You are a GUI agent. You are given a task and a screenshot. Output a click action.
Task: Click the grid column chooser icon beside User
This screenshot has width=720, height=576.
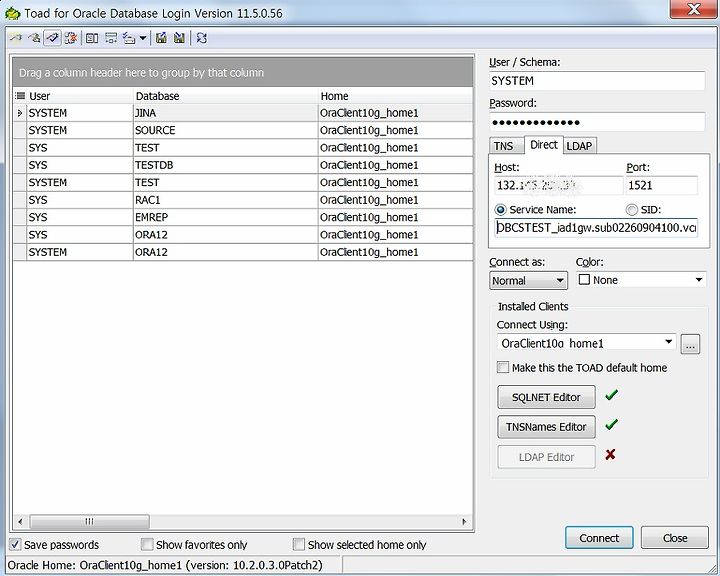click(20, 96)
